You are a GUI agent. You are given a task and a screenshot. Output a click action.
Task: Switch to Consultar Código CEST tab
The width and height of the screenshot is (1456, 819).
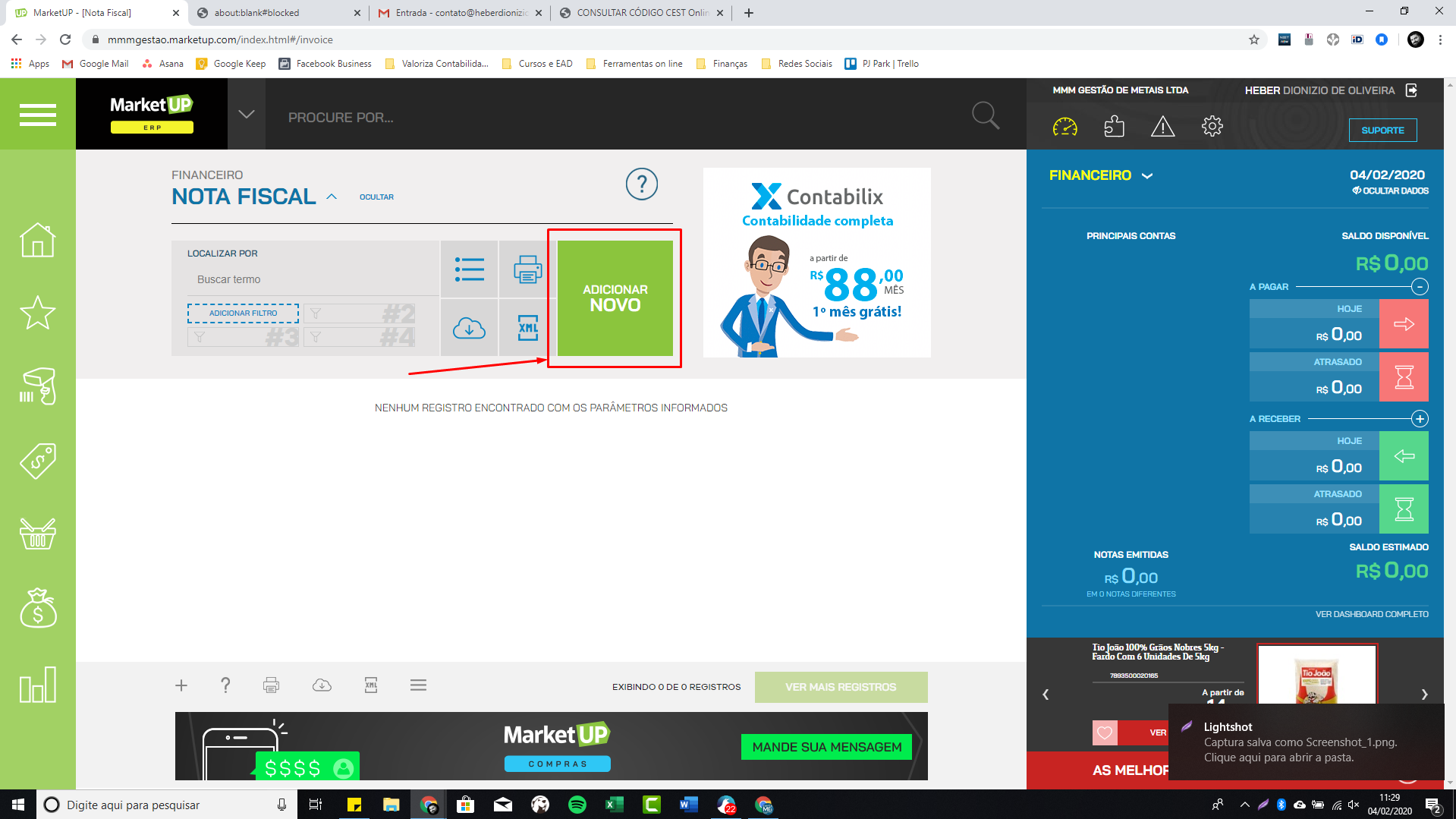pos(641,13)
